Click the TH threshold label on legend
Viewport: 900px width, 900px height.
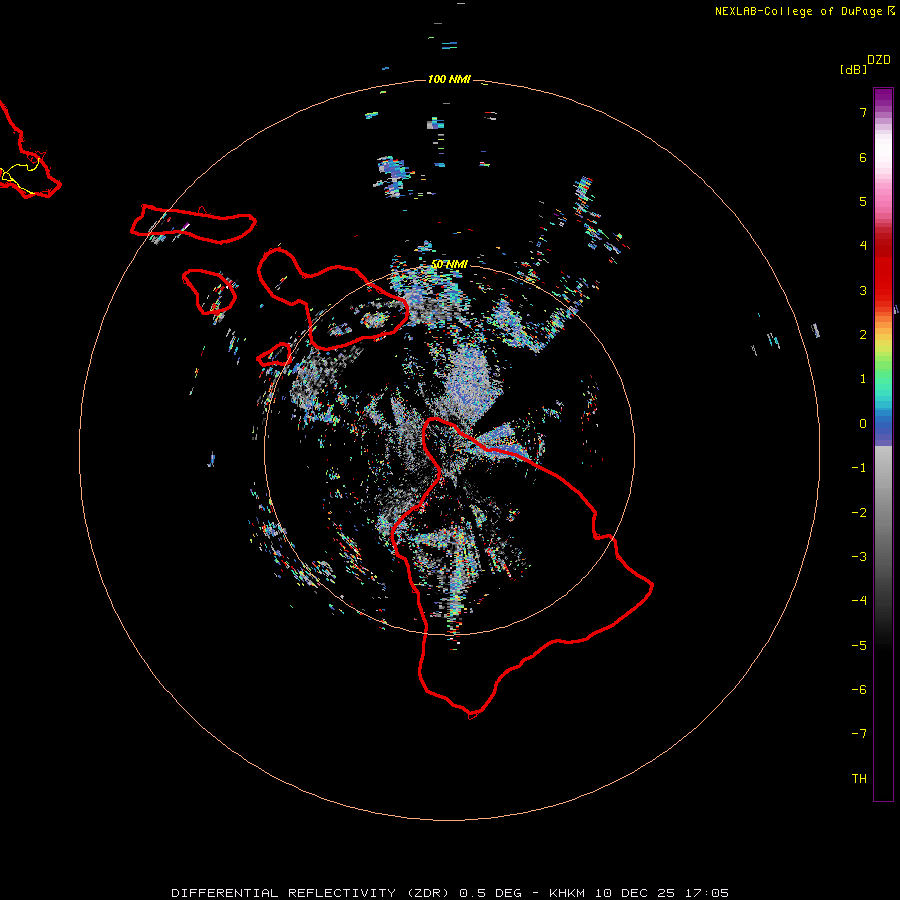click(859, 779)
